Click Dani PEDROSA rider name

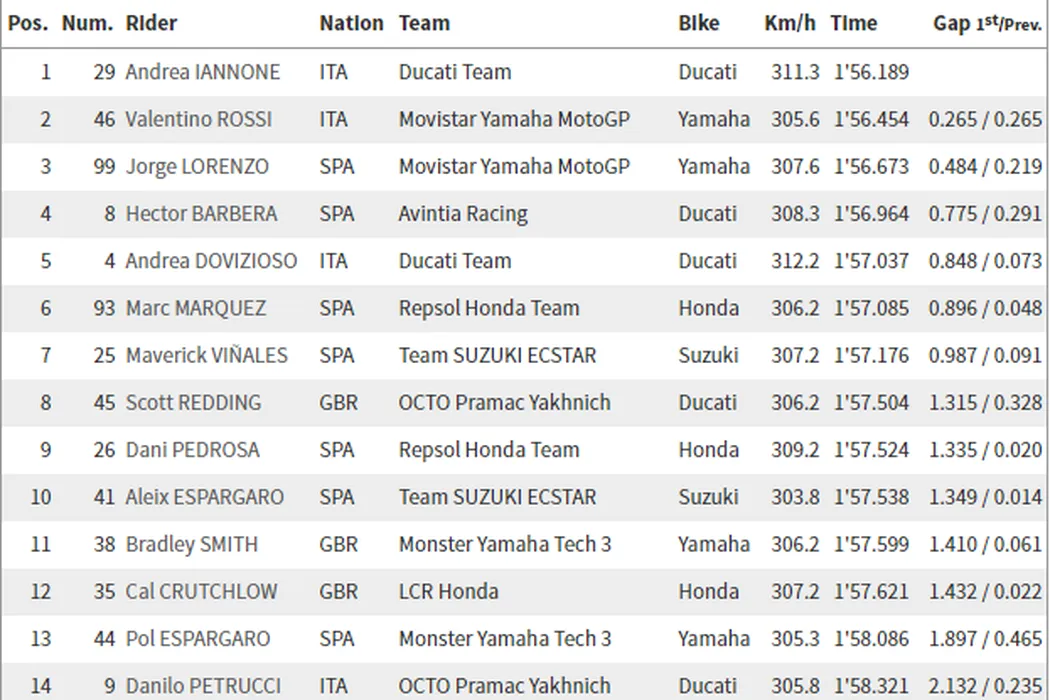click(x=192, y=450)
